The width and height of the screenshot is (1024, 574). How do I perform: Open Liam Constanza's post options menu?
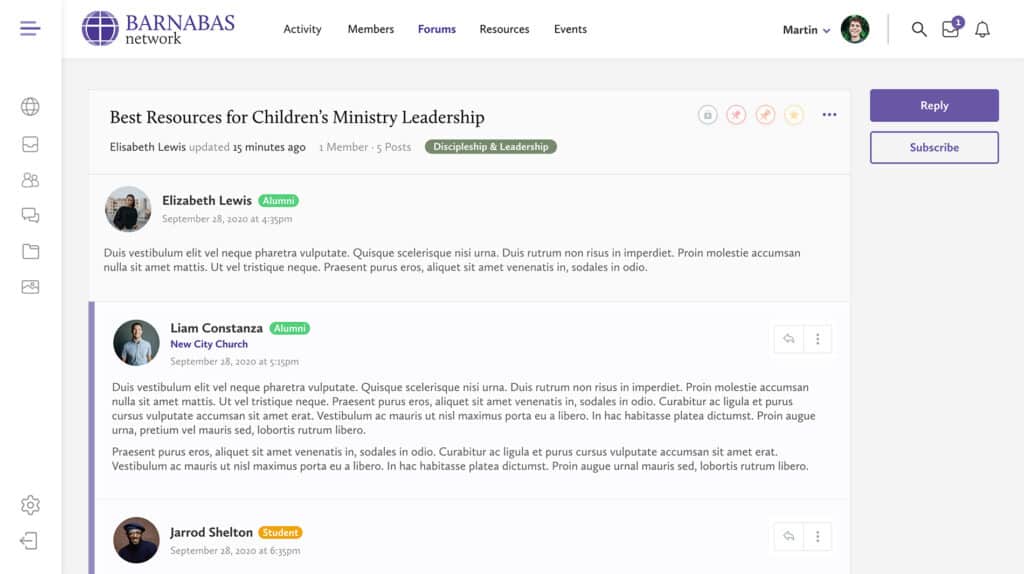(817, 339)
